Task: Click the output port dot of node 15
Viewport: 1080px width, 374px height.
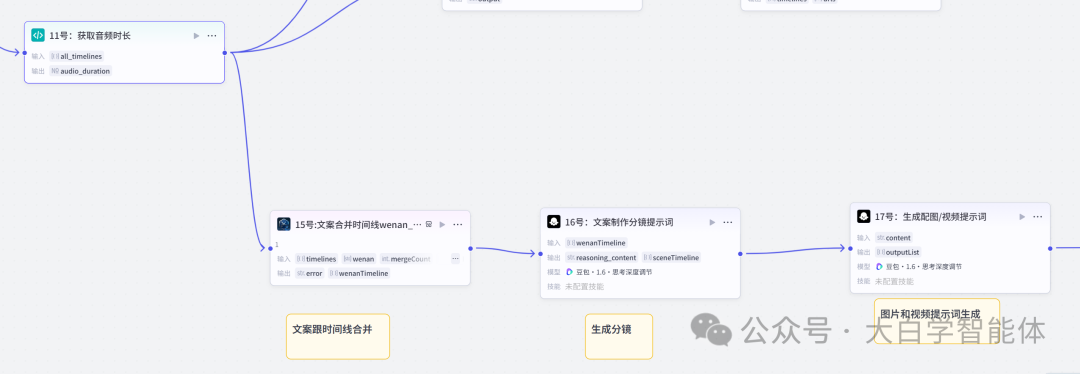Action: [x=470, y=249]
